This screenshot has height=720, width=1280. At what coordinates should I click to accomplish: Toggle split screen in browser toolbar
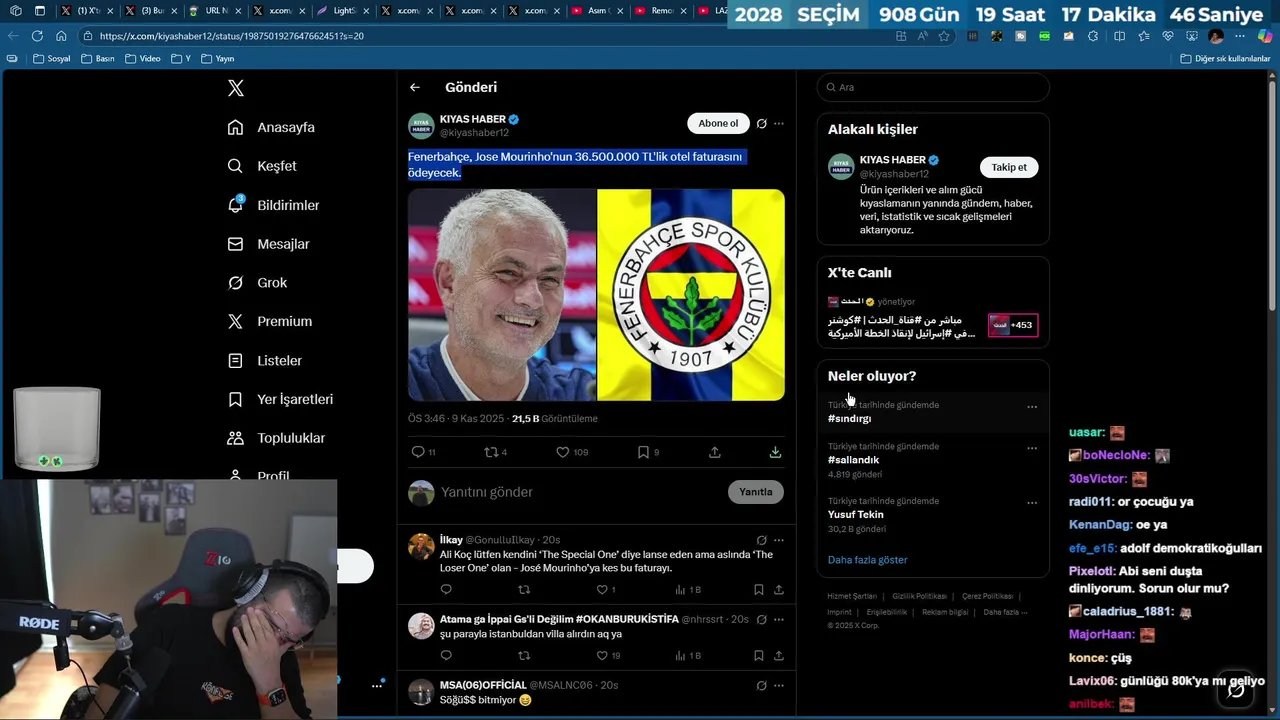pyautogui.click(x=1119, y=36)
